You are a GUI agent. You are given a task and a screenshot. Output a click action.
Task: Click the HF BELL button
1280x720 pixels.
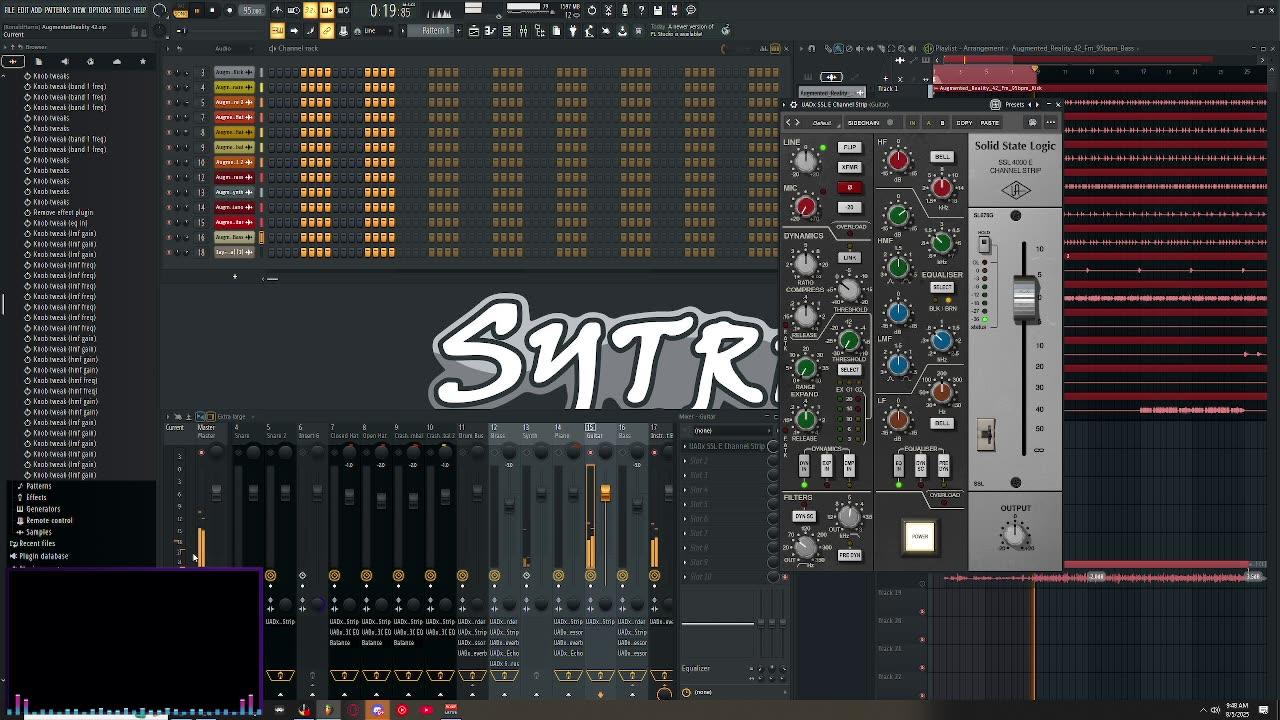click(942, 157)
